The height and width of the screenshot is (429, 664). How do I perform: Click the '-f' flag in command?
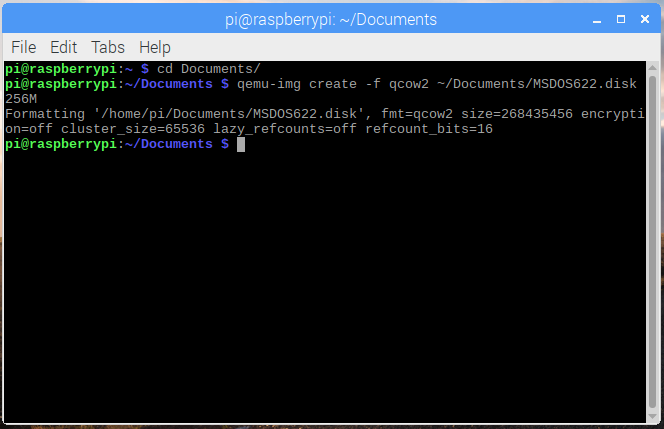373,84
